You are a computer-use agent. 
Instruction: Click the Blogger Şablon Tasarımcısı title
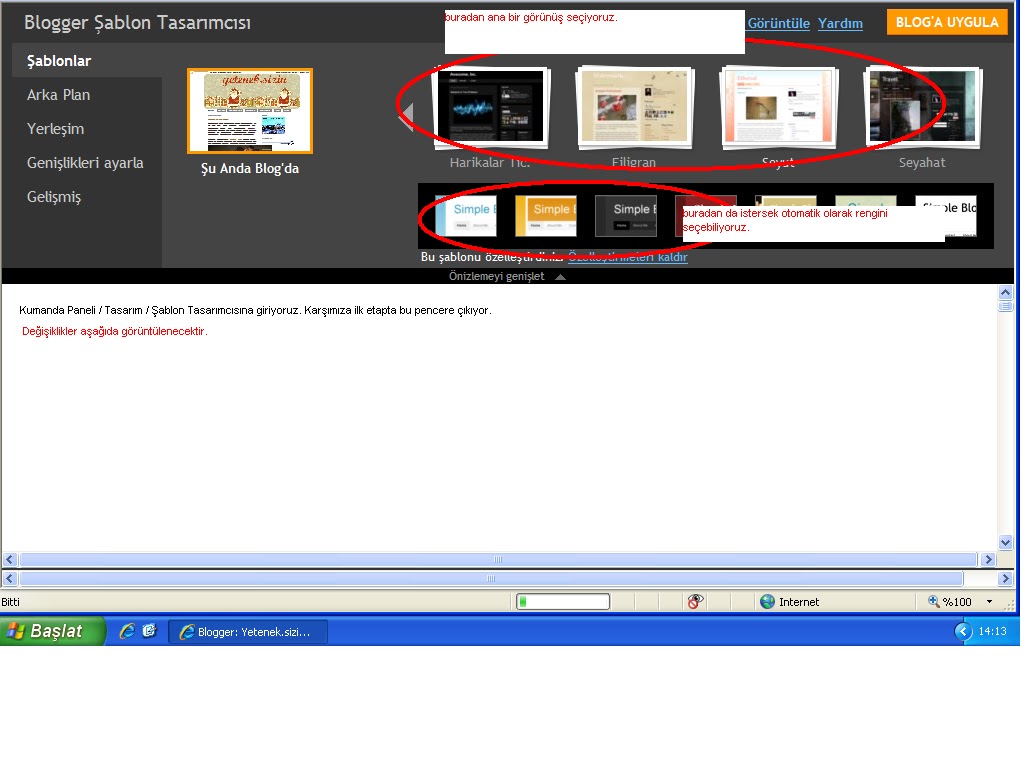pyautogui.click(x=137, y=23)
